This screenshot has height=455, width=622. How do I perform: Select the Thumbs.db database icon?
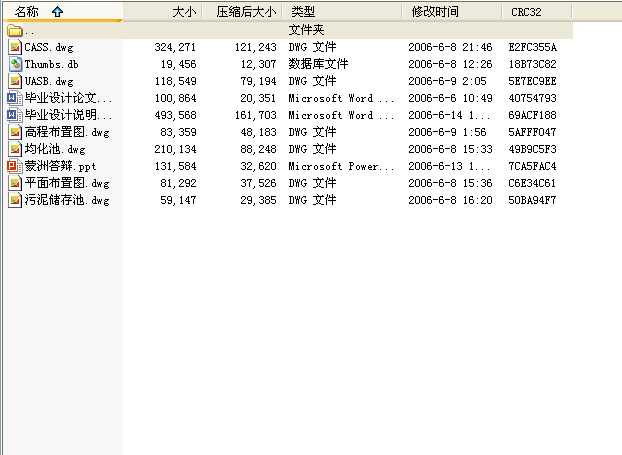pyautogui.click(x=15, y=64)
